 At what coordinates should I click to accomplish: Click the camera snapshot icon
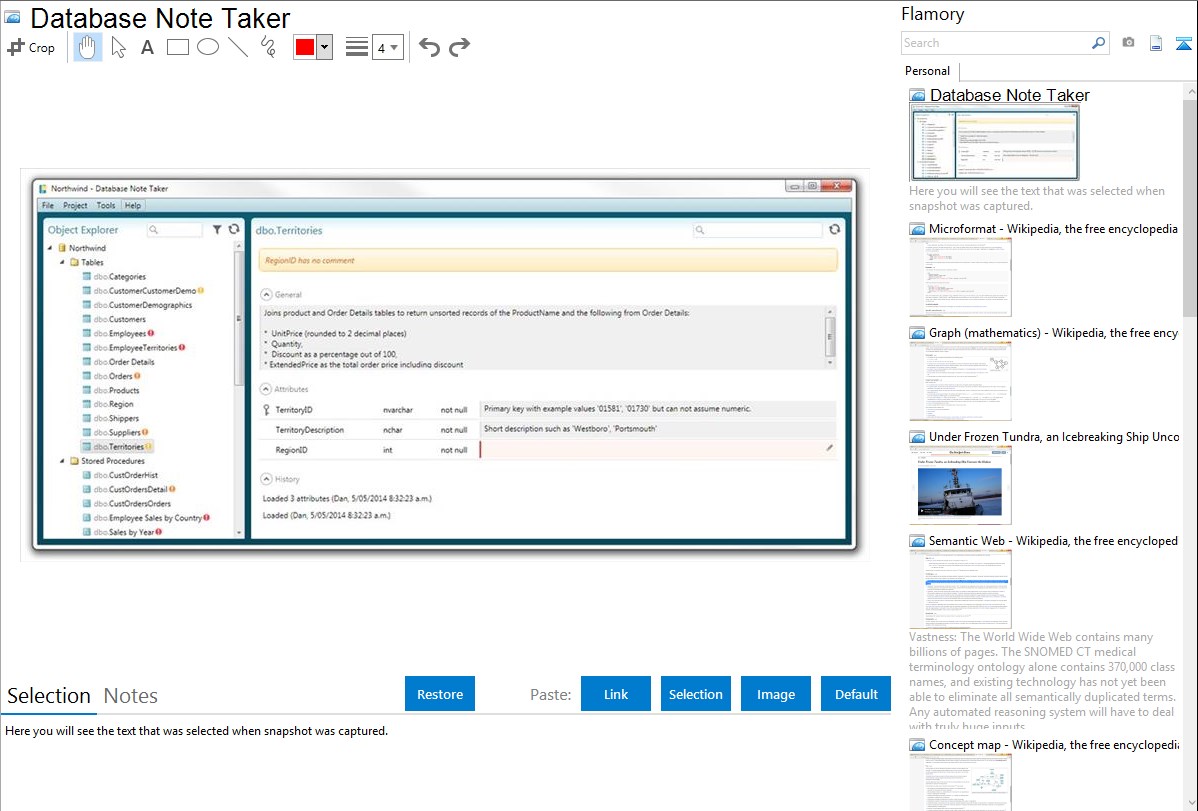pyautogui.click(x=1128, y=43)
